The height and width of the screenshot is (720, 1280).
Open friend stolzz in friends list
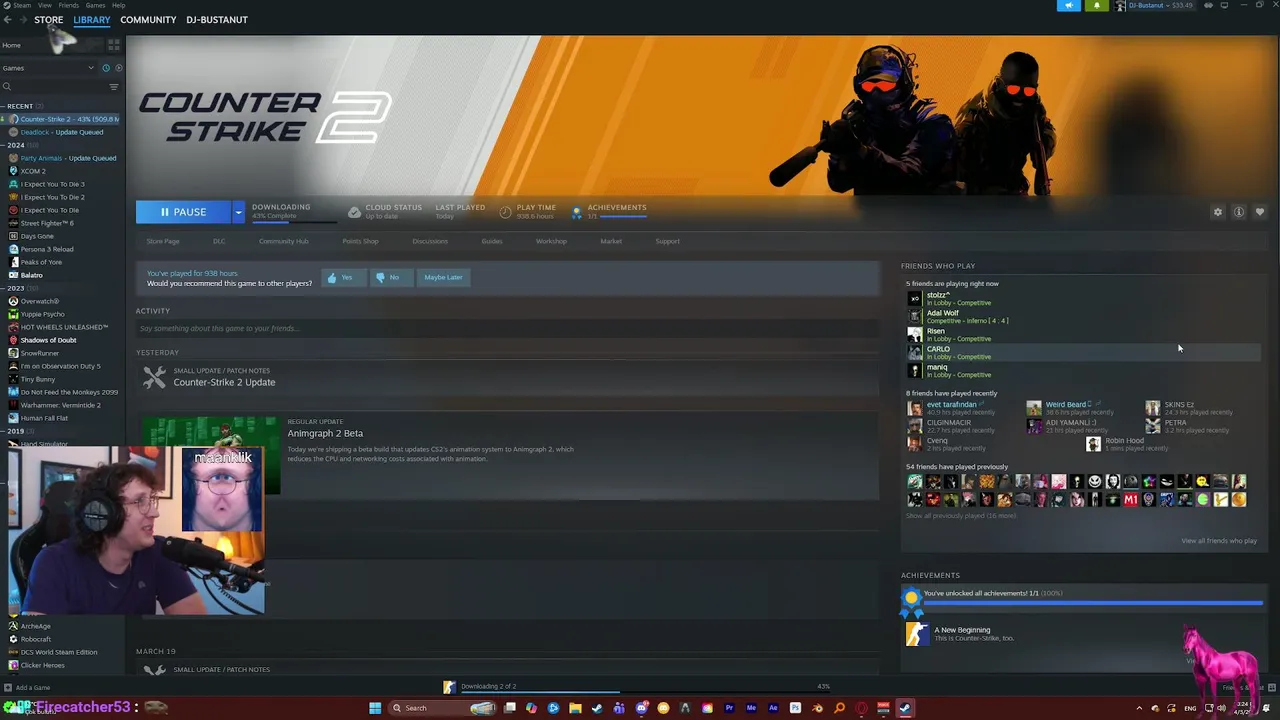pyautogui.click(x=937, y=295)
